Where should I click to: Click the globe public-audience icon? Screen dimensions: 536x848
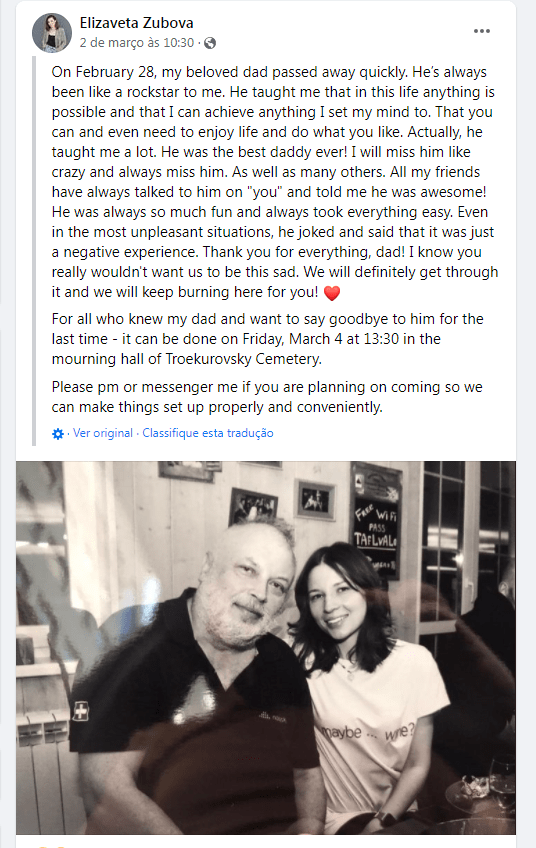[x=210, y=43]
